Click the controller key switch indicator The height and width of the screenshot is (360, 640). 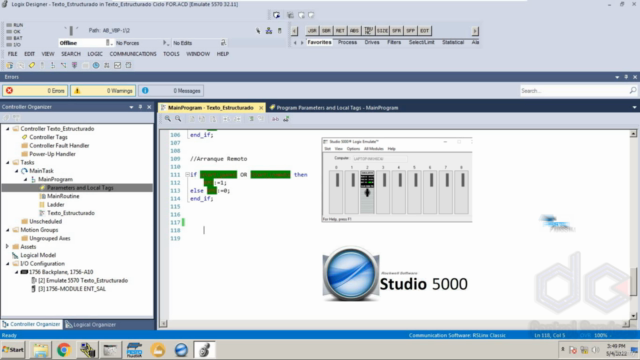[x=71, y=31]
